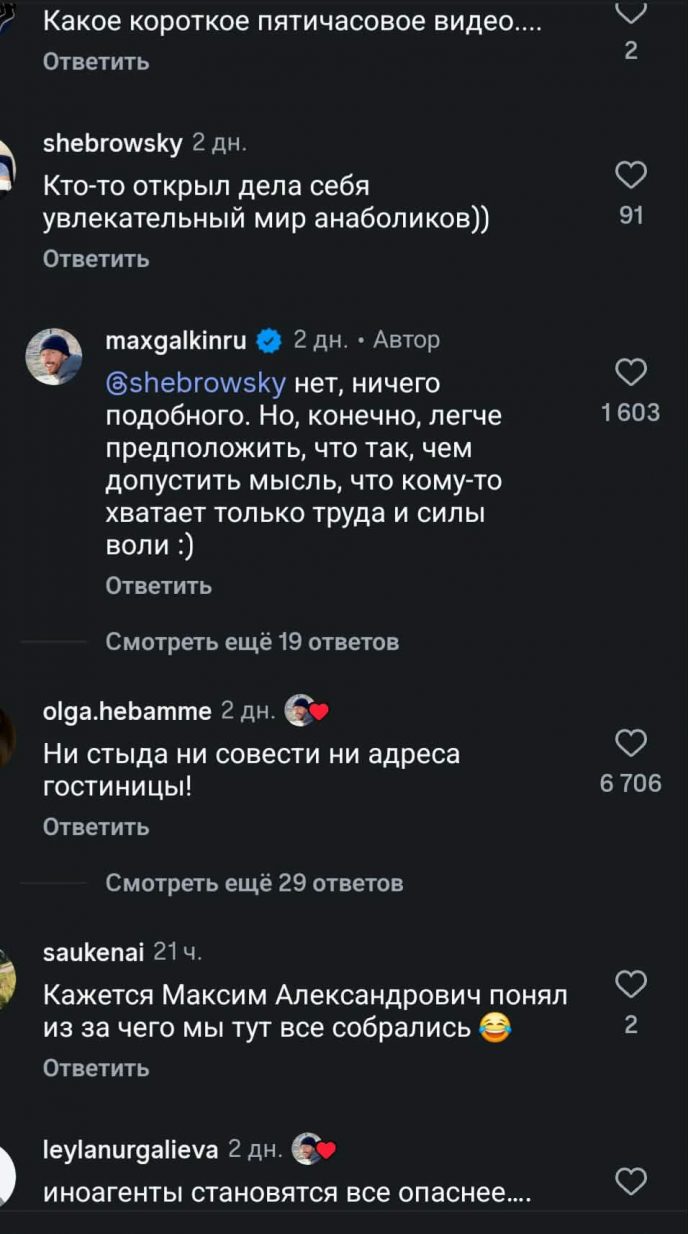The width and height of the screenshot is (688, 1234).
Task: Reply to olga.hebamme's comment
Action: click(96, 827)
